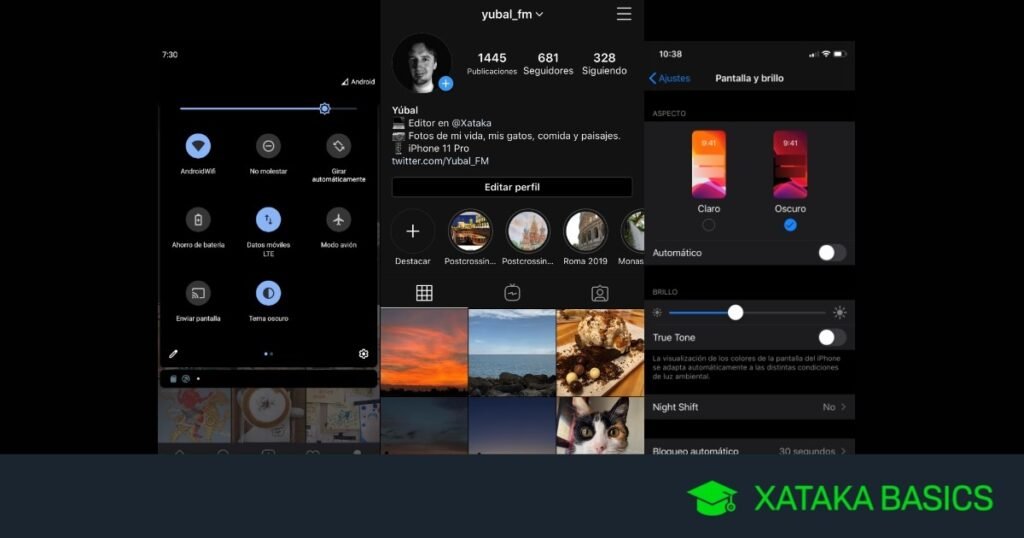Open the sea and rocks post
This screenshot has width=1024, height=538.
[x=512, y=353]
